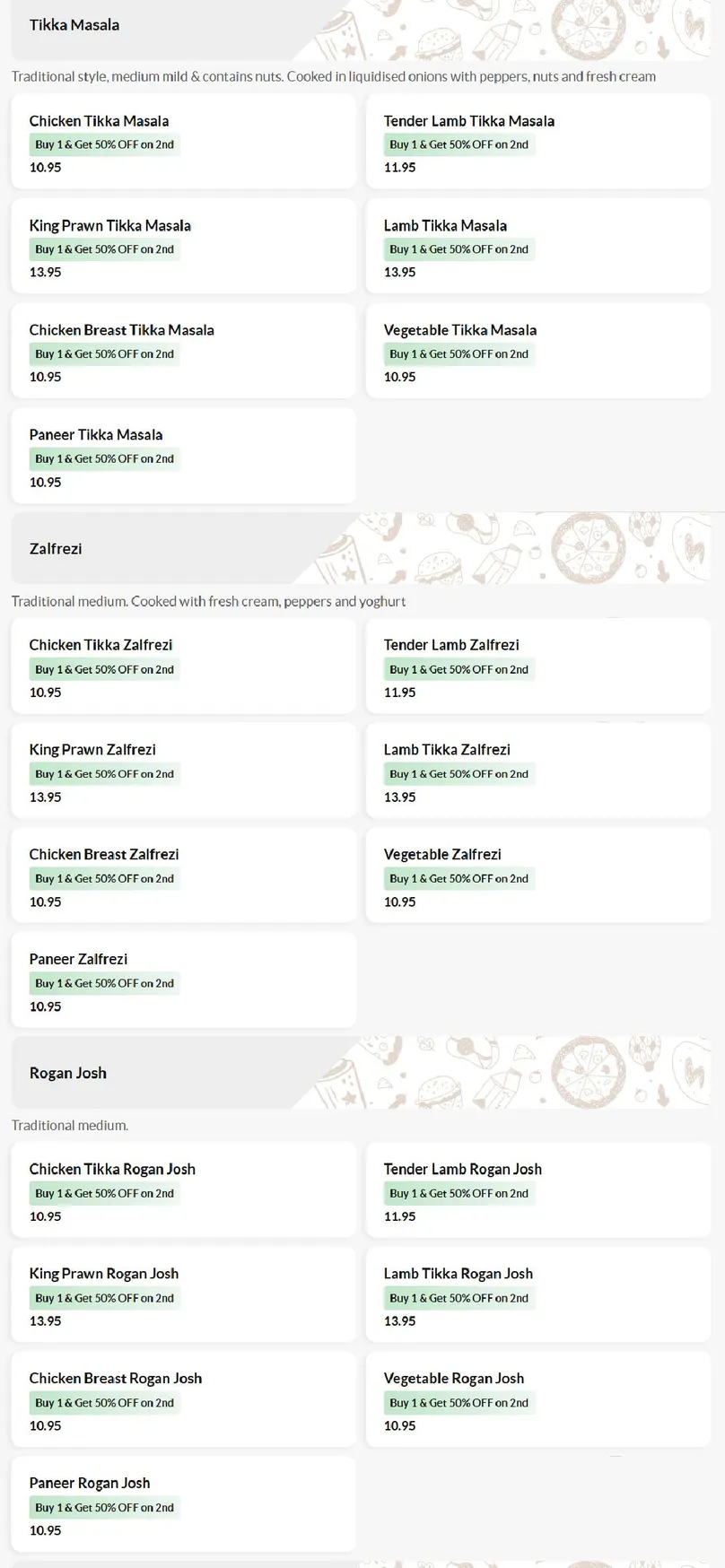Choose the Lamb Tikka Masala dish
This screenshot has width=725, height=1568.
[537, 246]
